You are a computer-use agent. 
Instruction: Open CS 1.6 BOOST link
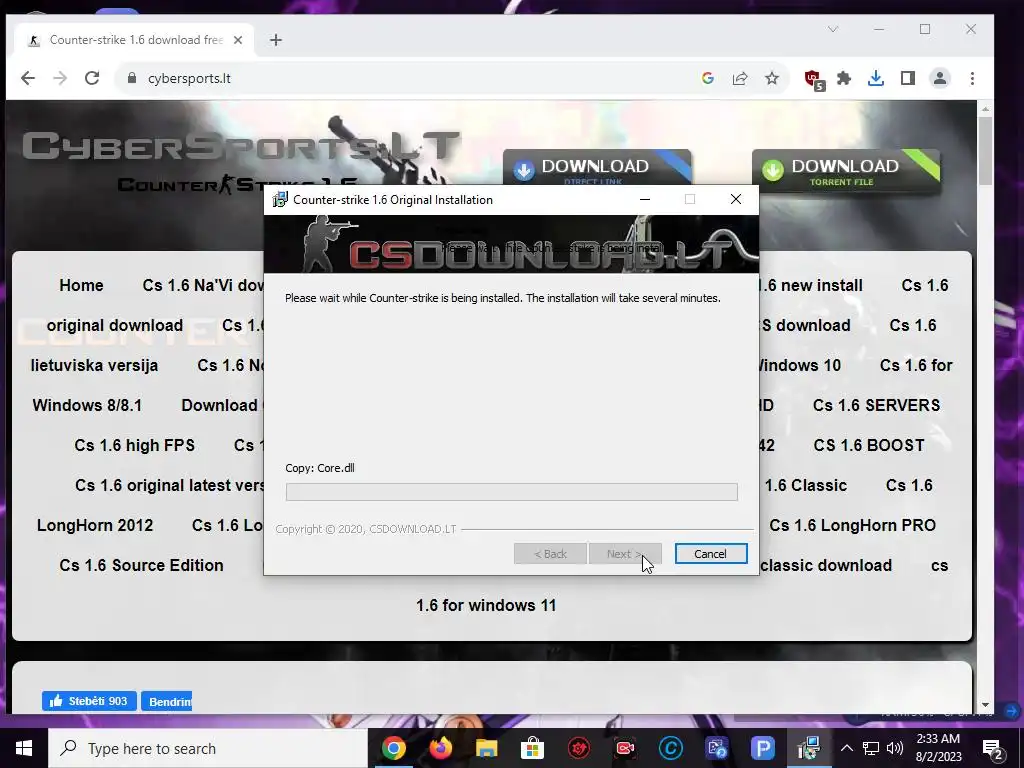point(869,445)
